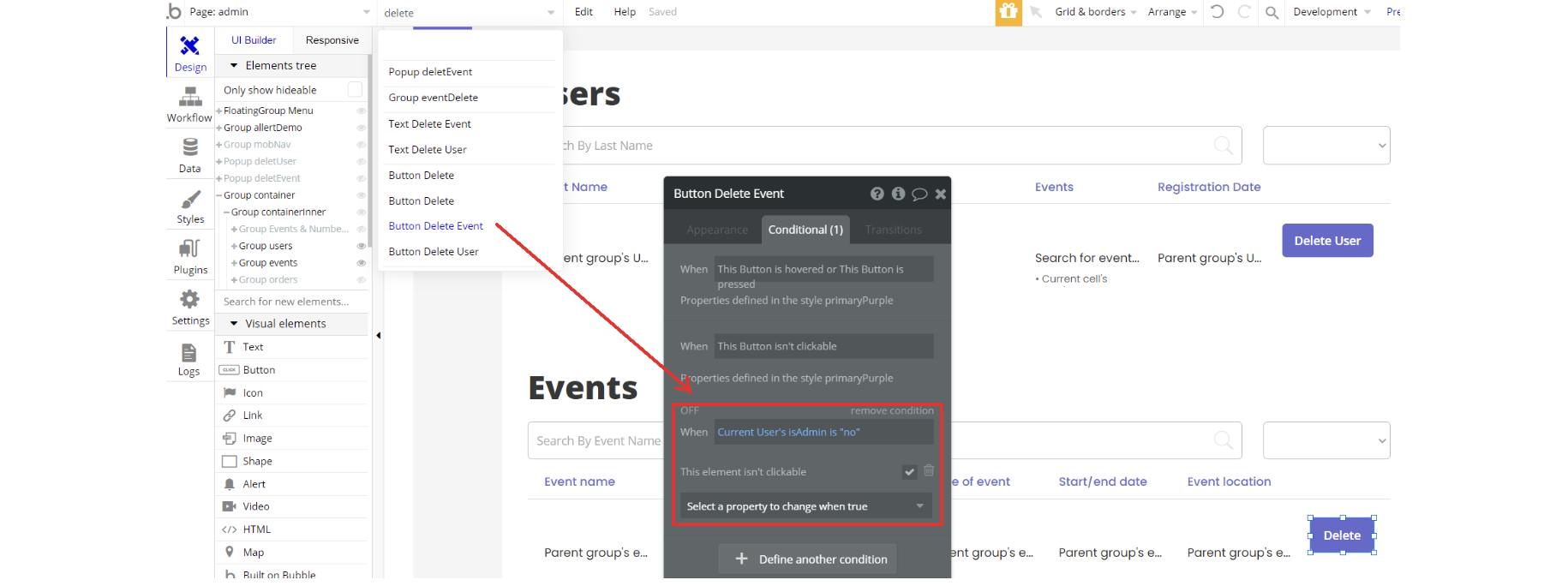Open the Development version dropdown
This screenshot has width=1568, height=586.
click(1331, 12)
